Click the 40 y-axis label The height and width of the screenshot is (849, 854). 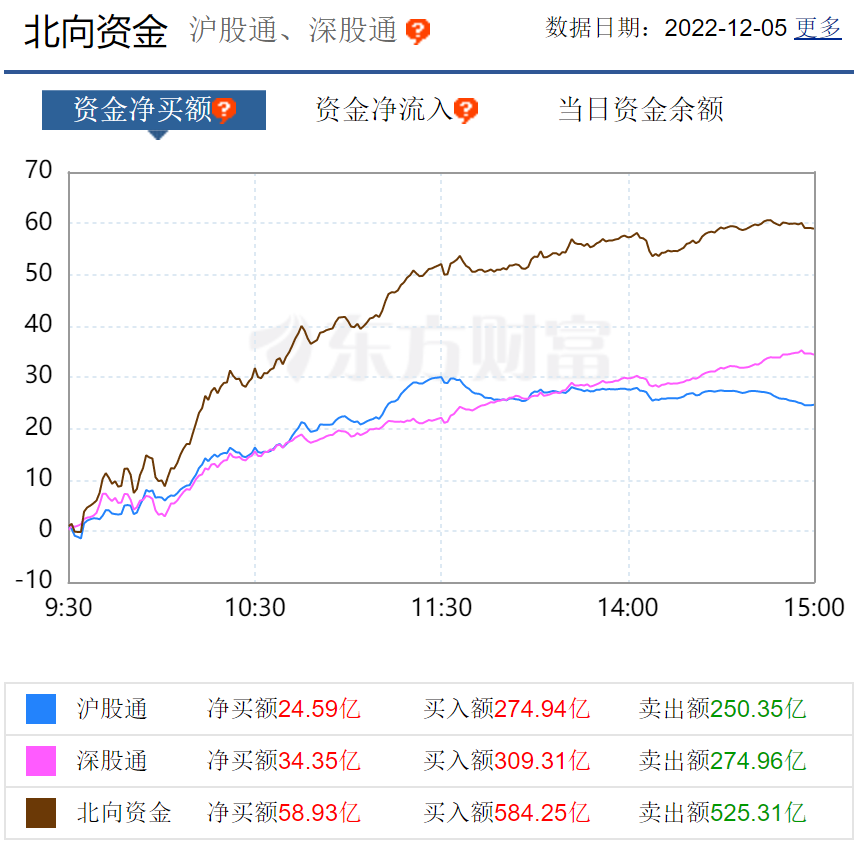click(39, 324)
